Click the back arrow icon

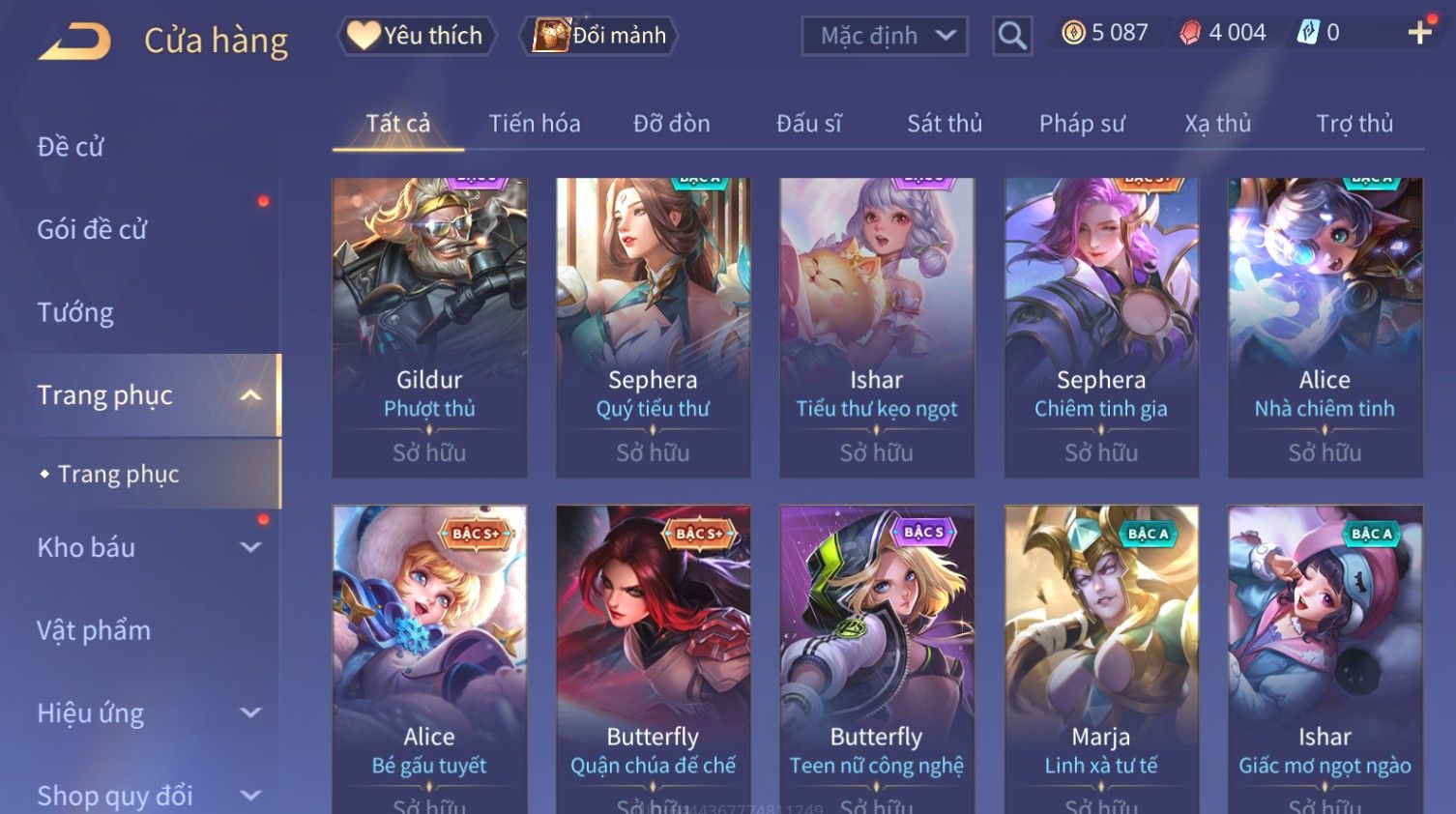point(74,42)
